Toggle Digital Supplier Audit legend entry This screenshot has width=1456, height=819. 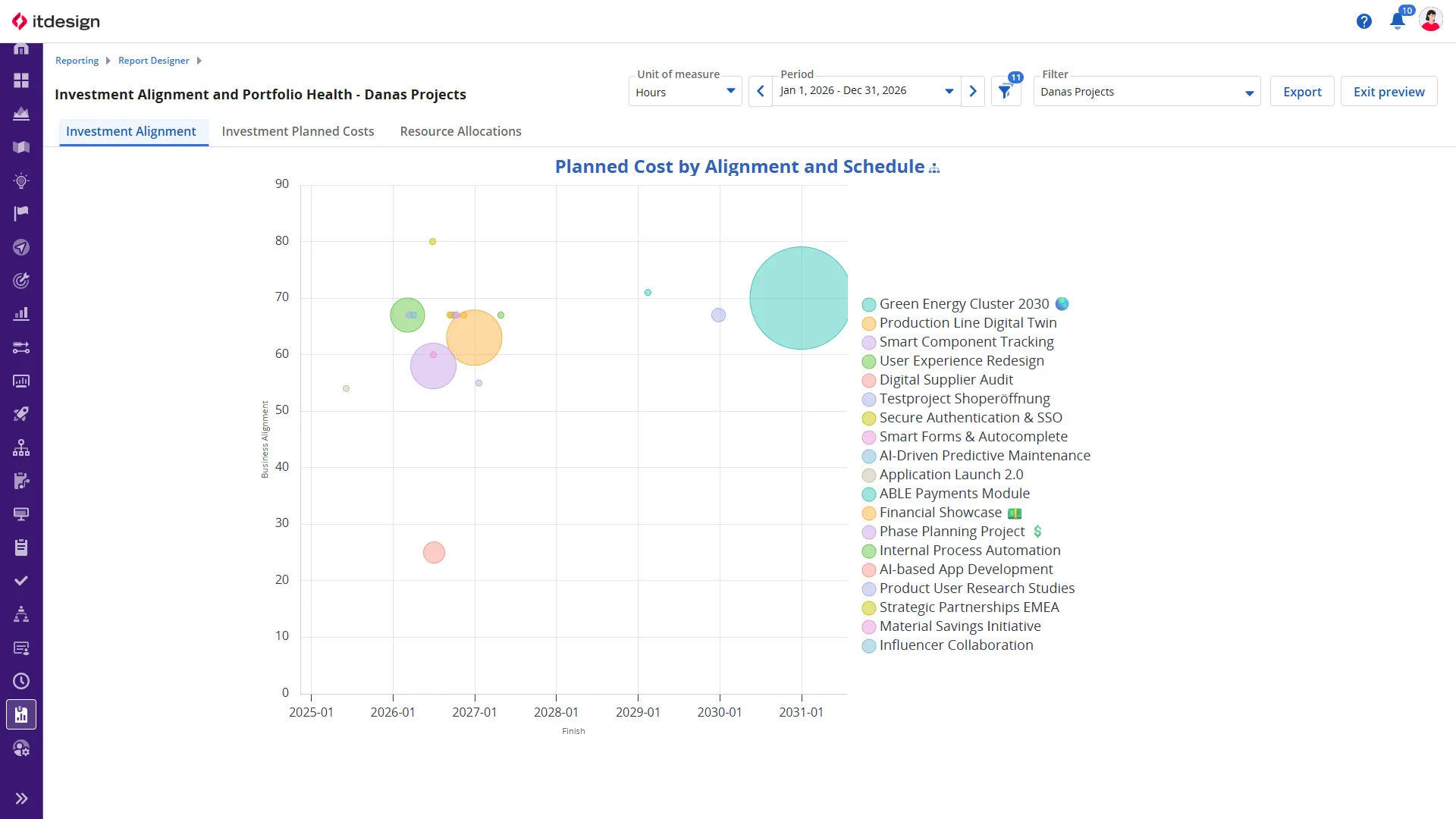[937, 380]
